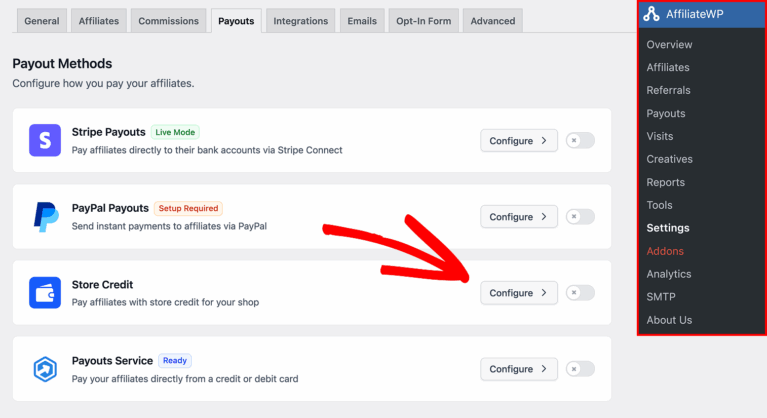Open the Affiliates settings tab

coord(99,21)
